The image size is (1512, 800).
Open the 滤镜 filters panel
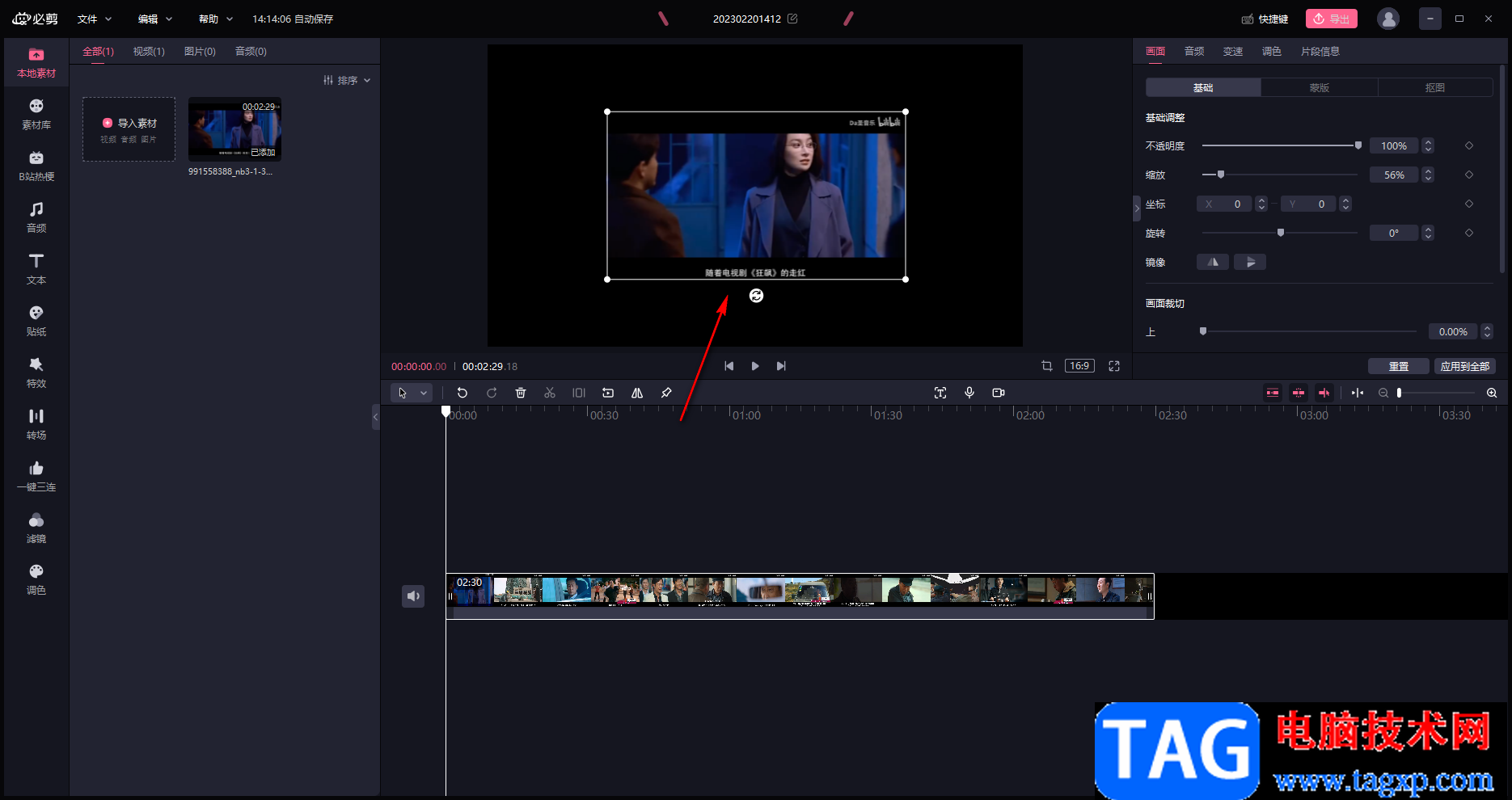click(36, 528)
